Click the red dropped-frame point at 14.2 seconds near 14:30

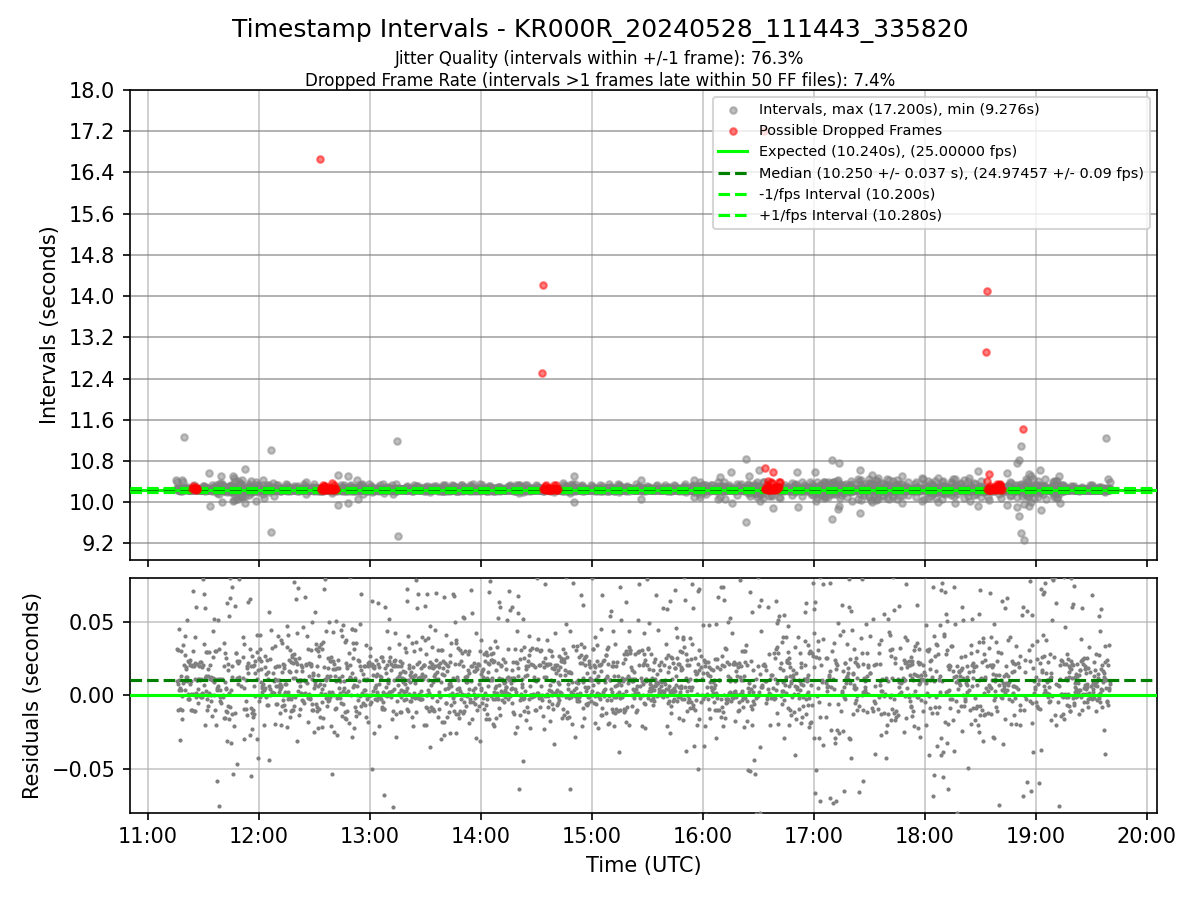[543, 285]
